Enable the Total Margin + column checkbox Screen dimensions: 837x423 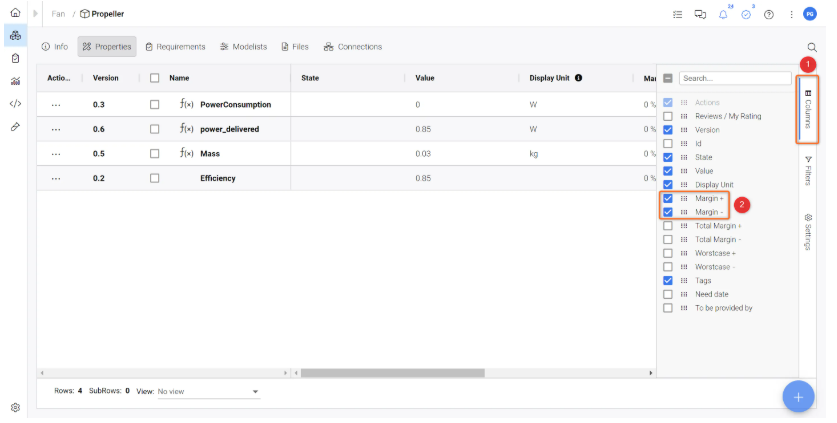pos(668,226)
